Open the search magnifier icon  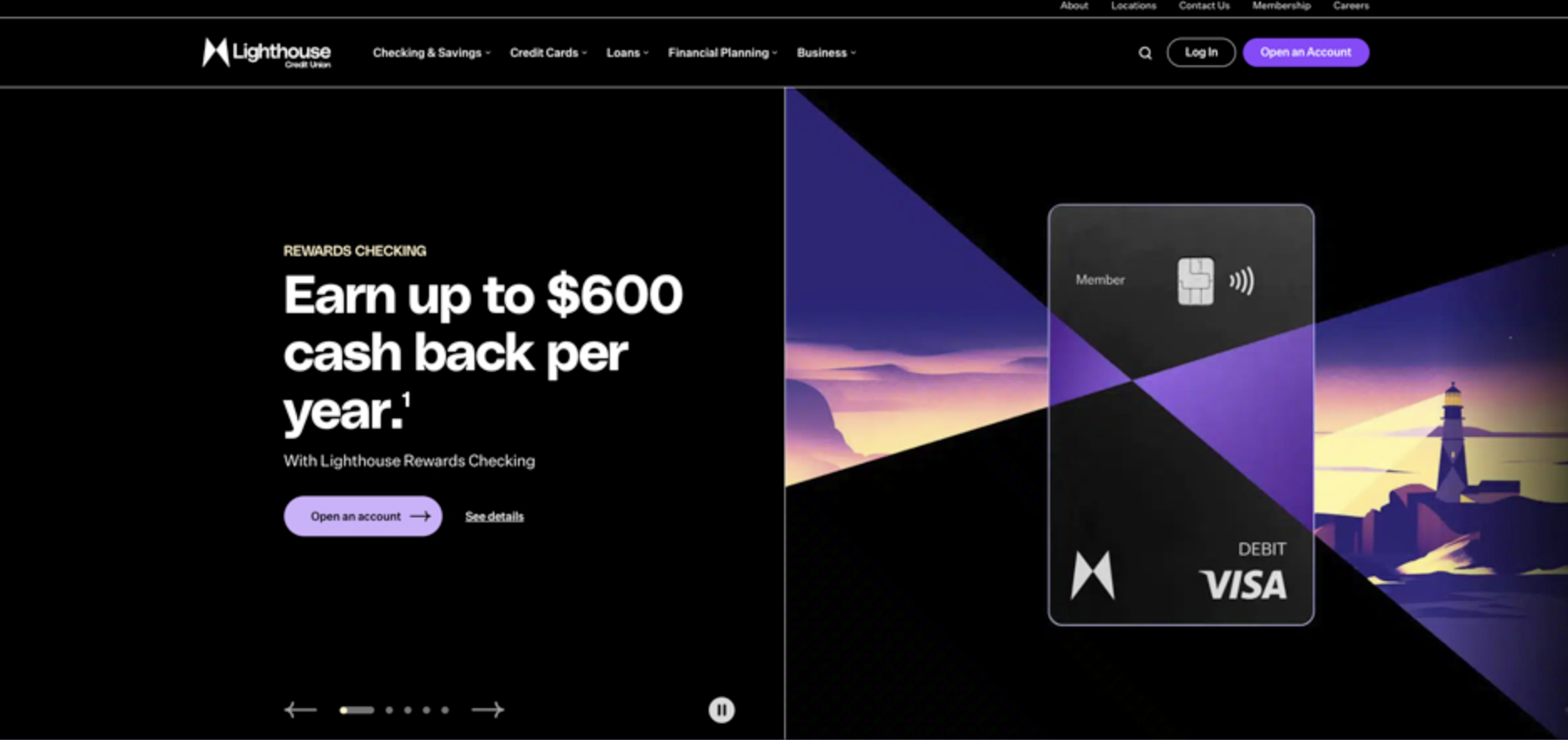(1145, 53)
